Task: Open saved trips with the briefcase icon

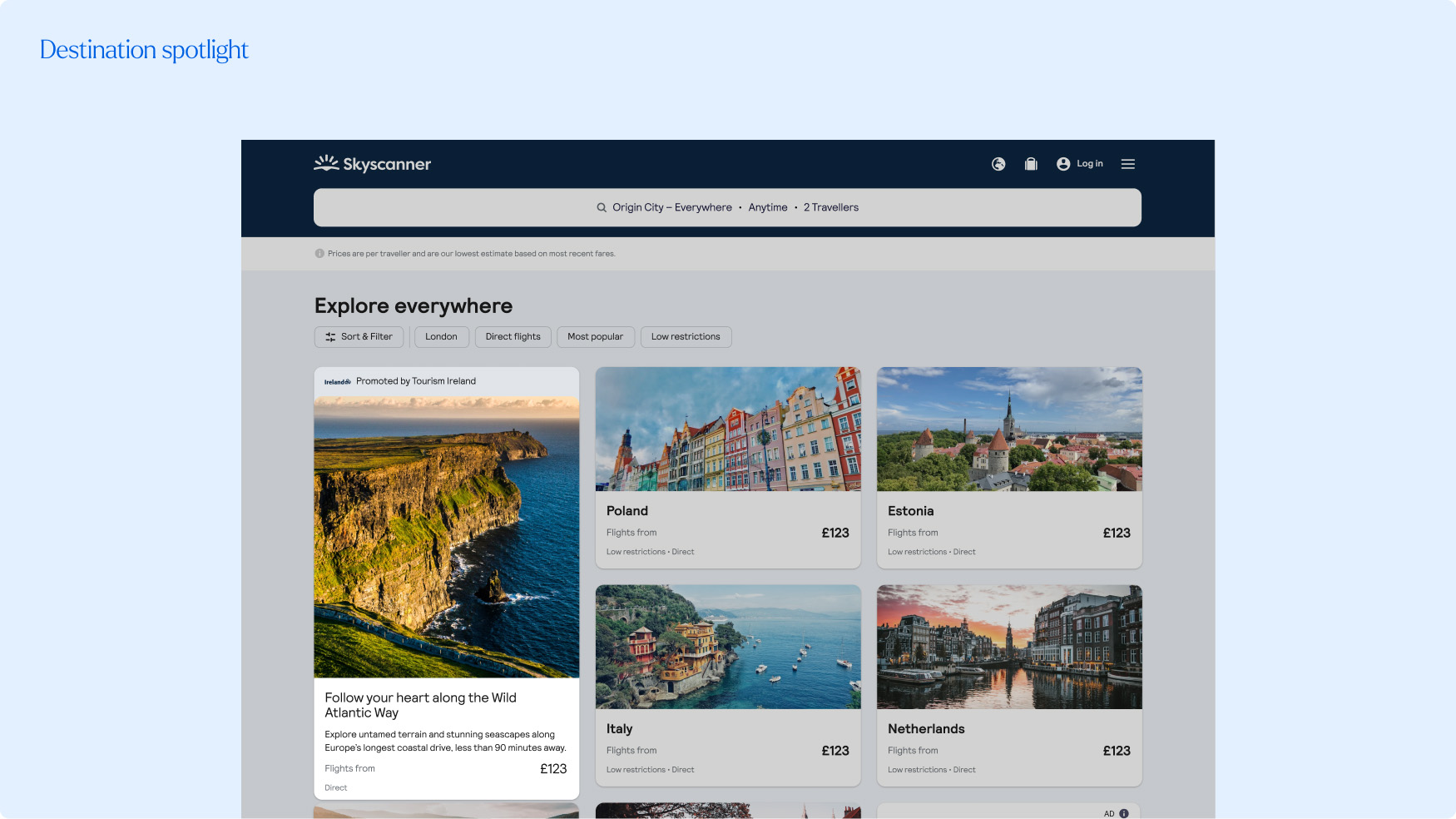Action: click(x=1030, y=164)
